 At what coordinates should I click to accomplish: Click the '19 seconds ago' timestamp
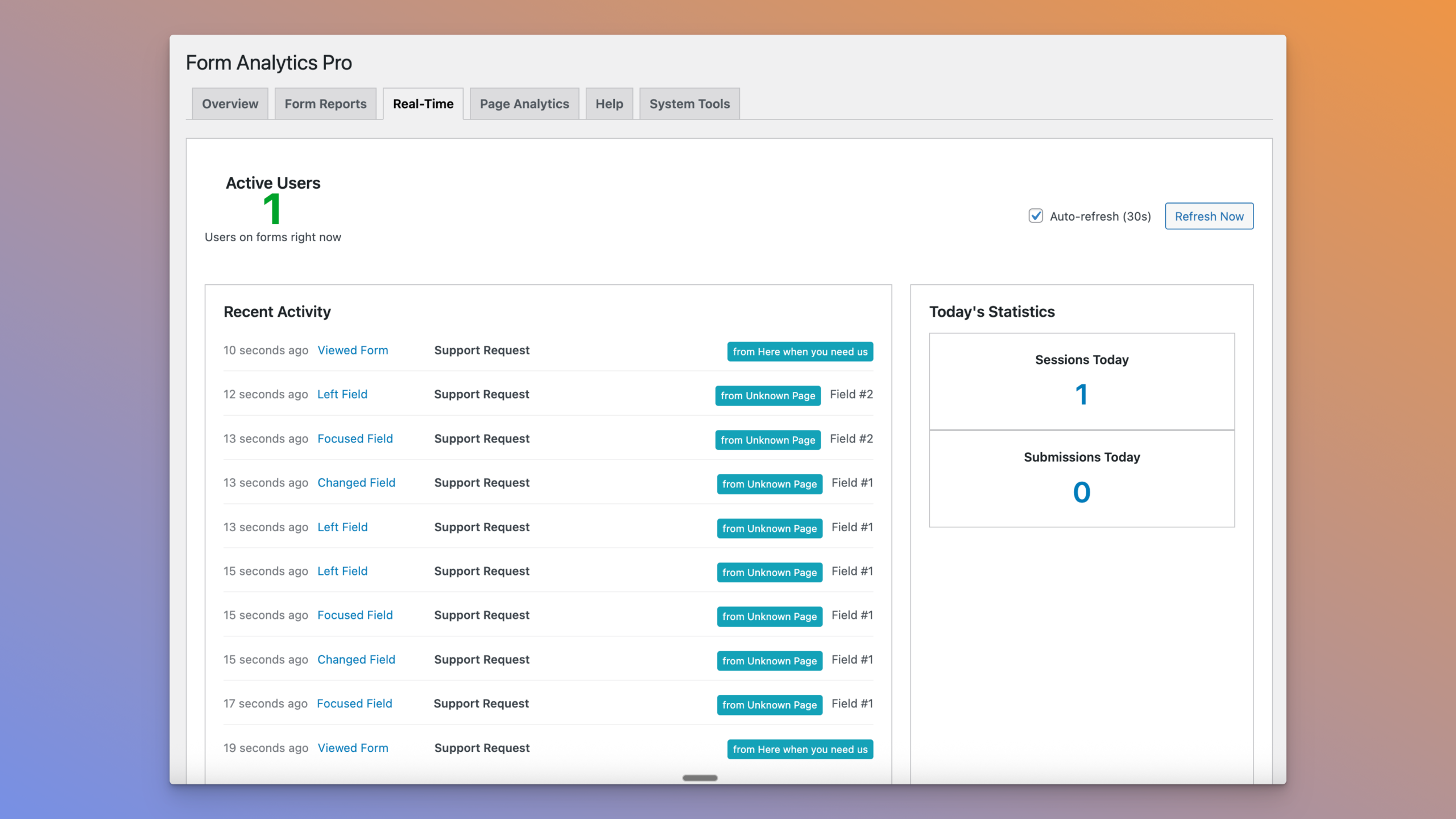pyautogui.click(x=266, y=748)
